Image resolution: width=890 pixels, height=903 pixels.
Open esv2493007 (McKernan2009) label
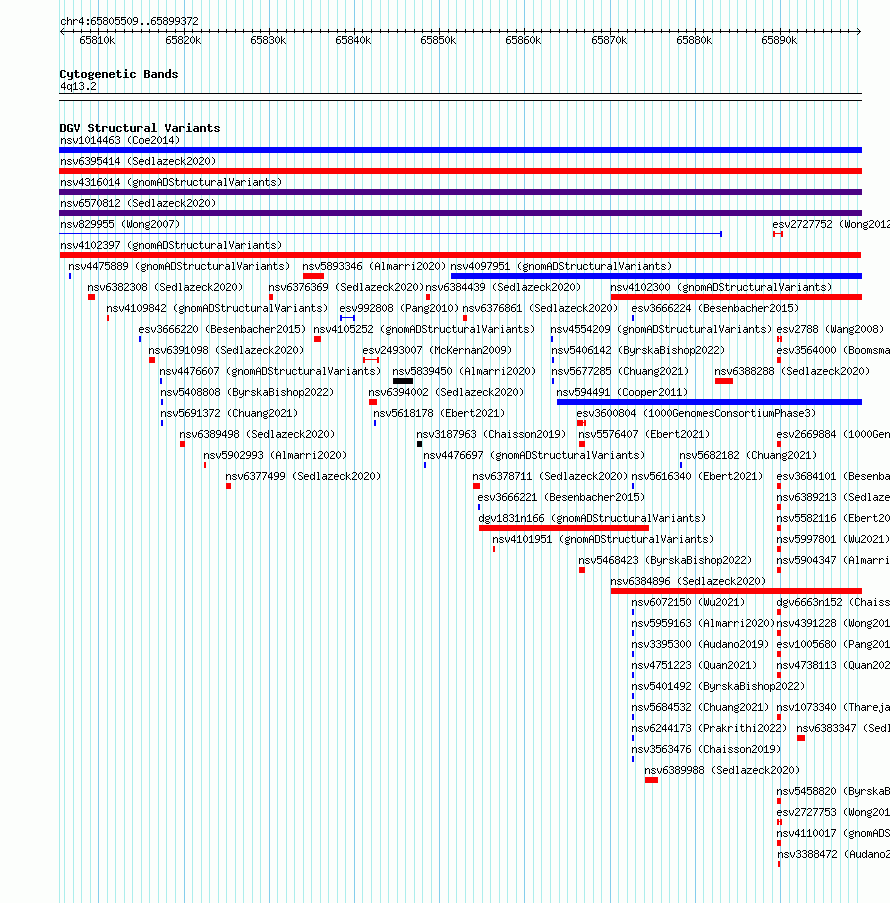(x=437, y=351)
